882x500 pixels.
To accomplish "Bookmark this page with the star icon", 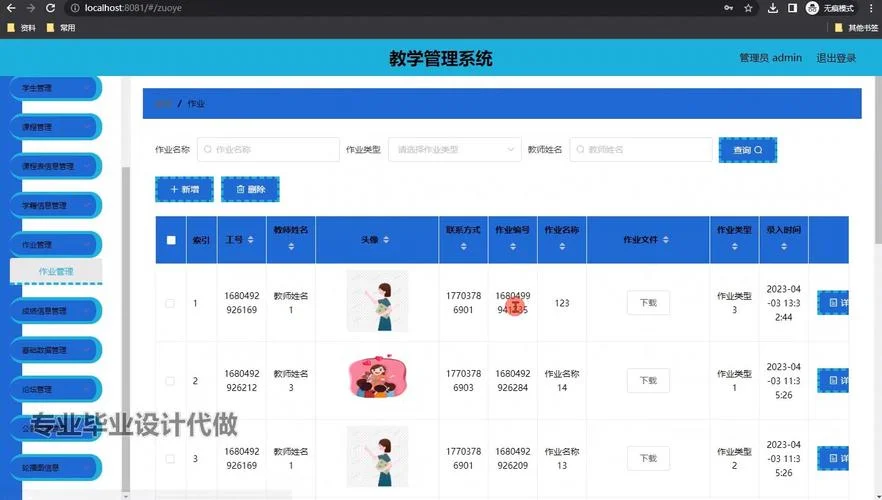I will click(748, 8).
